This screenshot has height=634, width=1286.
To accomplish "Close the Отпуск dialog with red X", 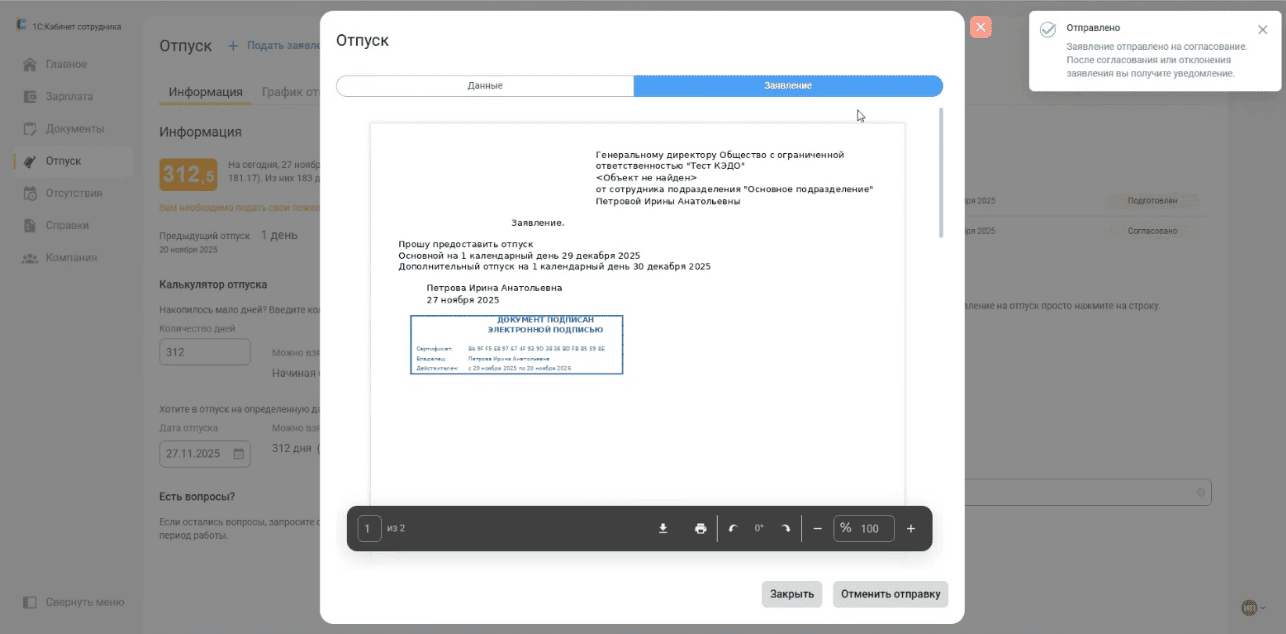I will pyautogui.click(x=981, y=28).
